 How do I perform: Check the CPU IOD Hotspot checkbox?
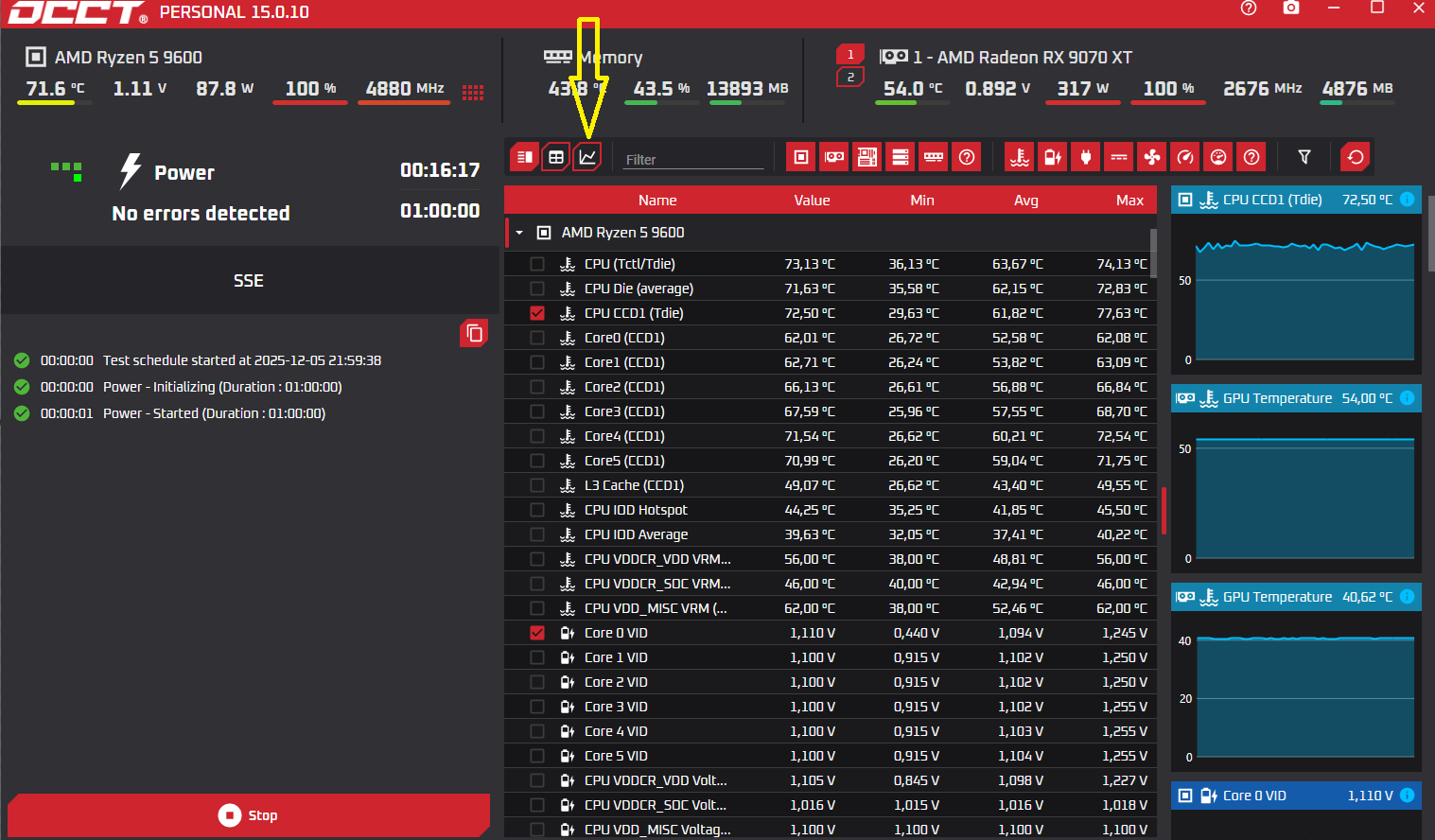click(x=537, y=510)
